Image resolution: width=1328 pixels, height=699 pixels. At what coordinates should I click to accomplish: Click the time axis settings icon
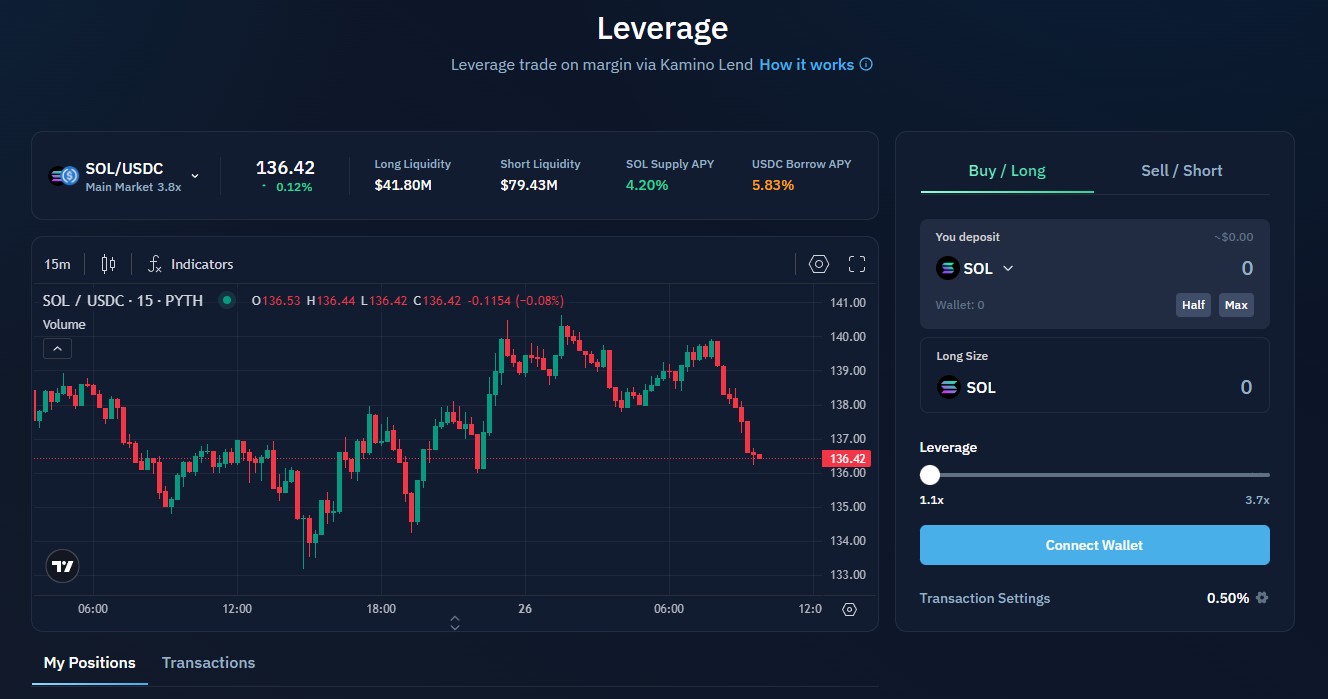pos(849,609)
